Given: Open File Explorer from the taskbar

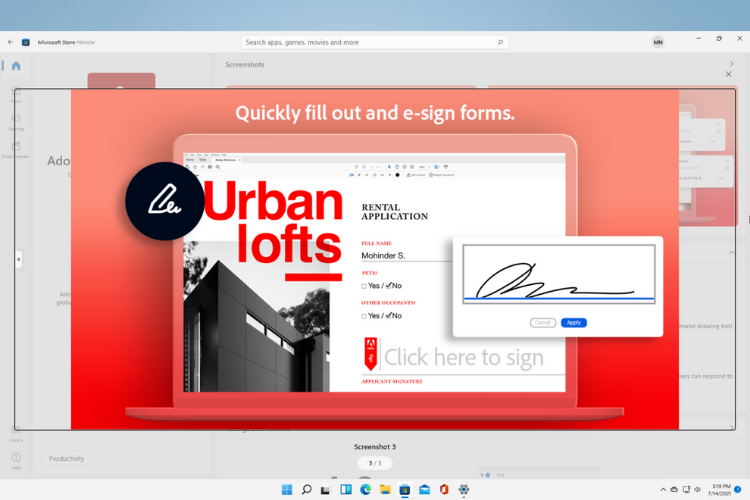Looking at the screenshot, I should click(385, 489).
